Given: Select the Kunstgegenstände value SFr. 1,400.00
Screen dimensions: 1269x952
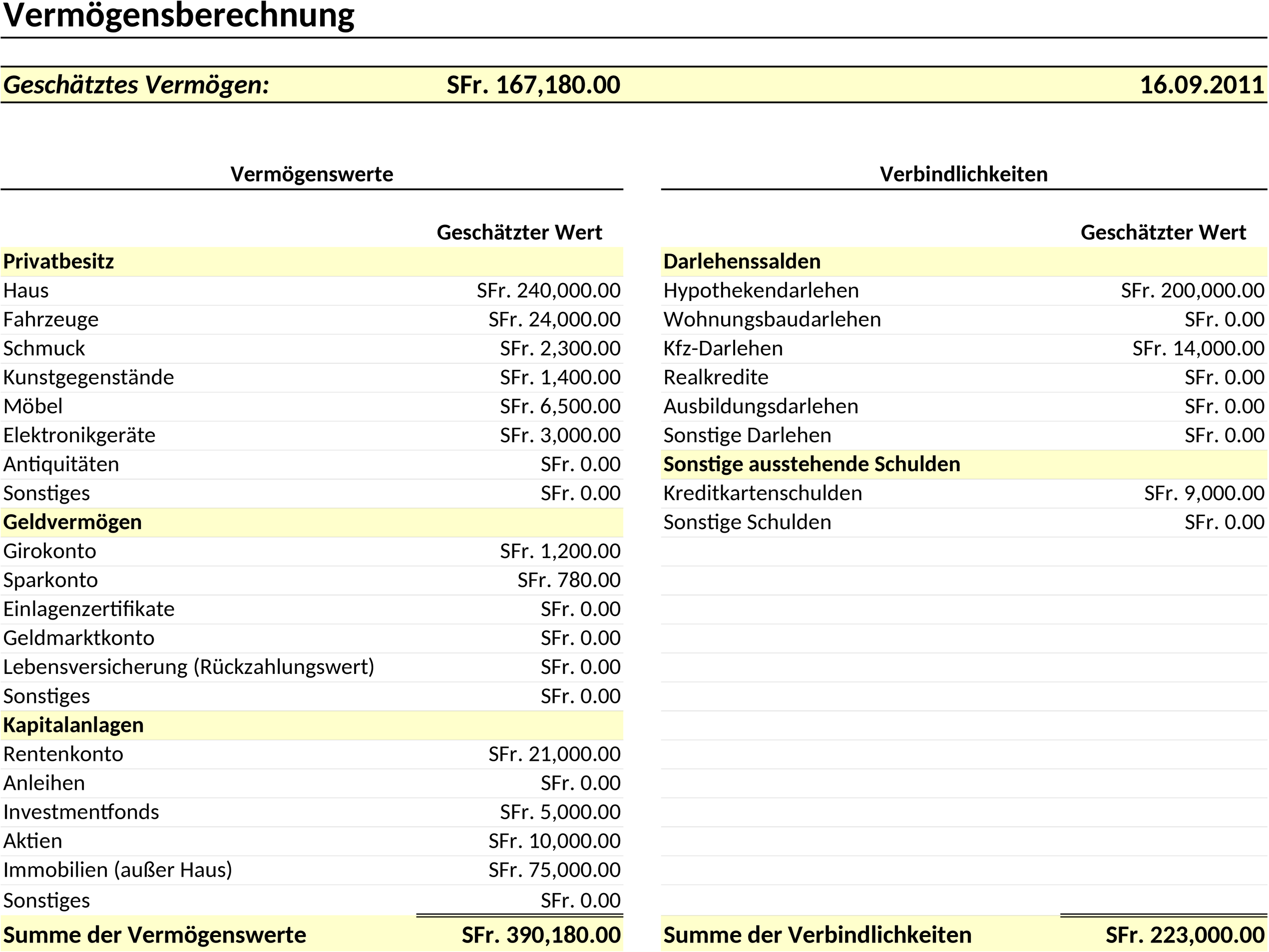Looking at the screenshot, I should point(560,377).
